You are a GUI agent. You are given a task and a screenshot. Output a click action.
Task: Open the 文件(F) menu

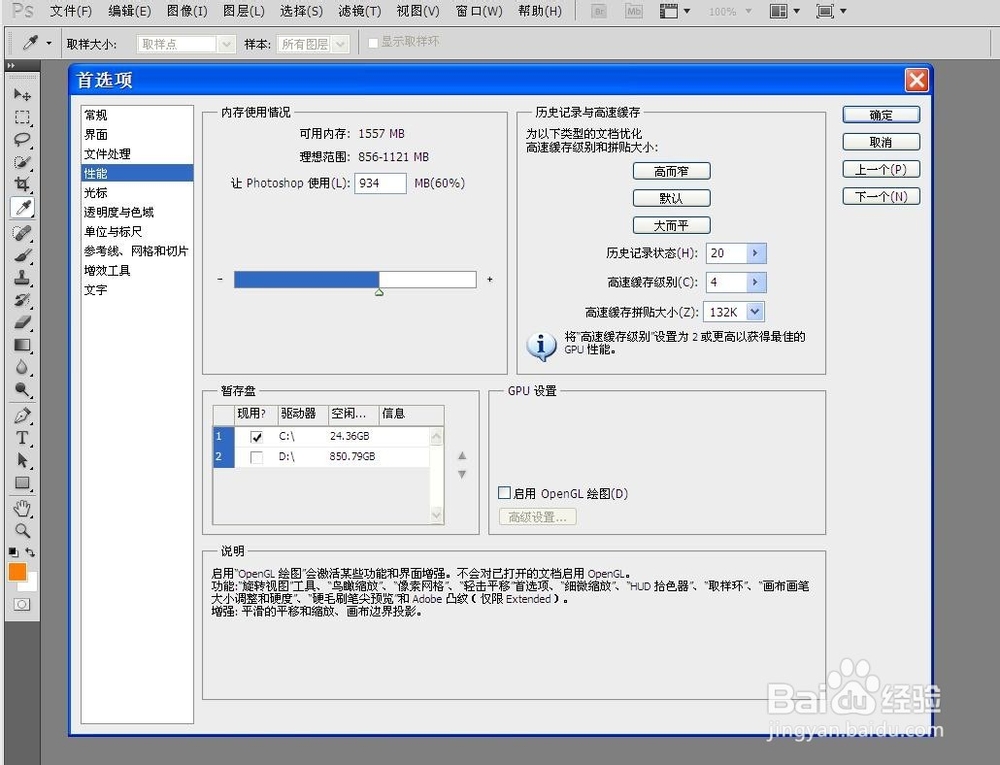[71, 11]
